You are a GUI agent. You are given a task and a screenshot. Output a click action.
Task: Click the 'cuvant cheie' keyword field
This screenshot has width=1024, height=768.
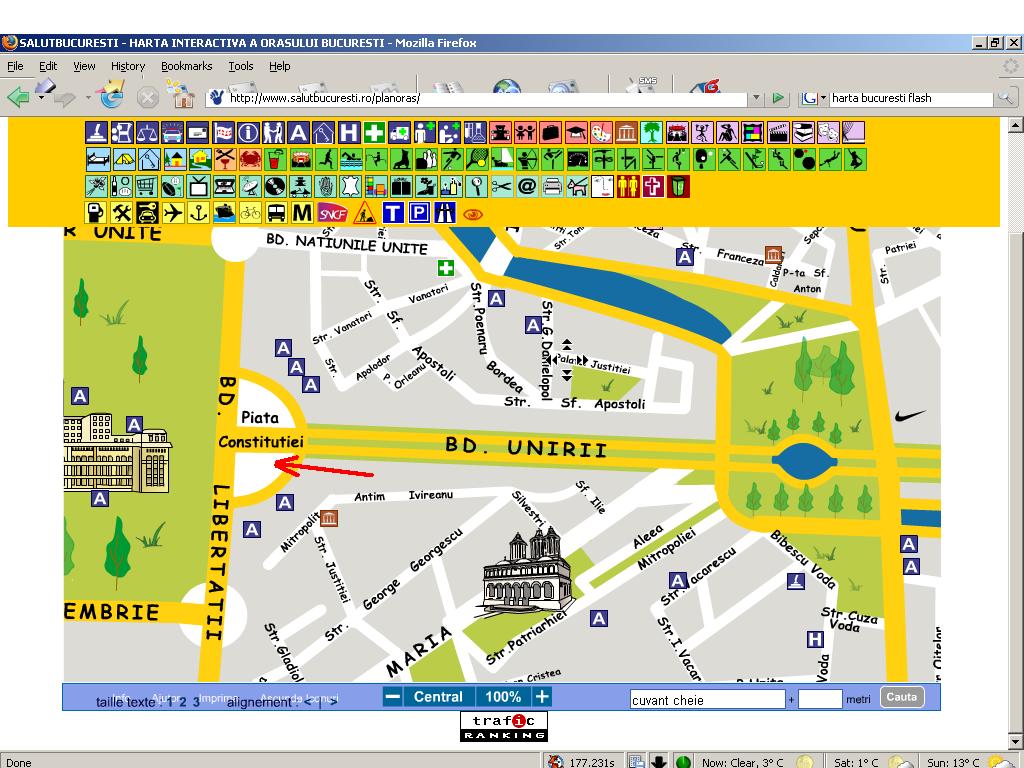pos(707,699)
